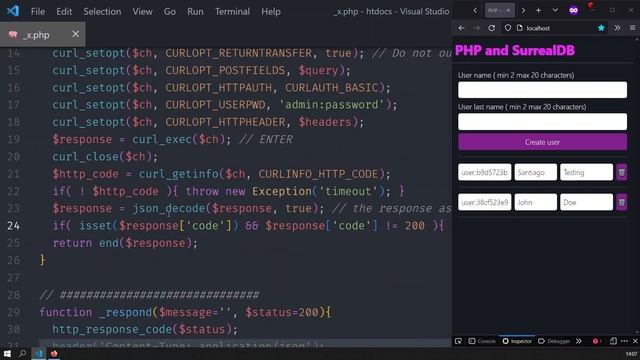Image resolution: width=640 pixels, height=360 pixels.
Task: Click the PHP and SurrealDB heading
Action: (515, 51)
